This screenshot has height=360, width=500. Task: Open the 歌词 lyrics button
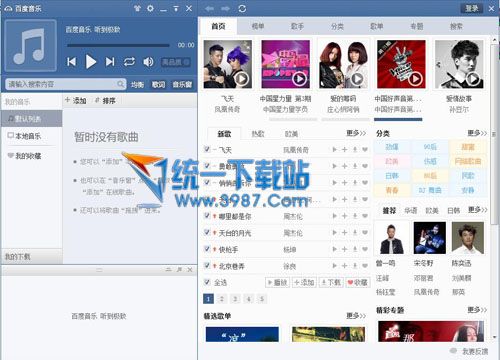click(x=158, y=84)
